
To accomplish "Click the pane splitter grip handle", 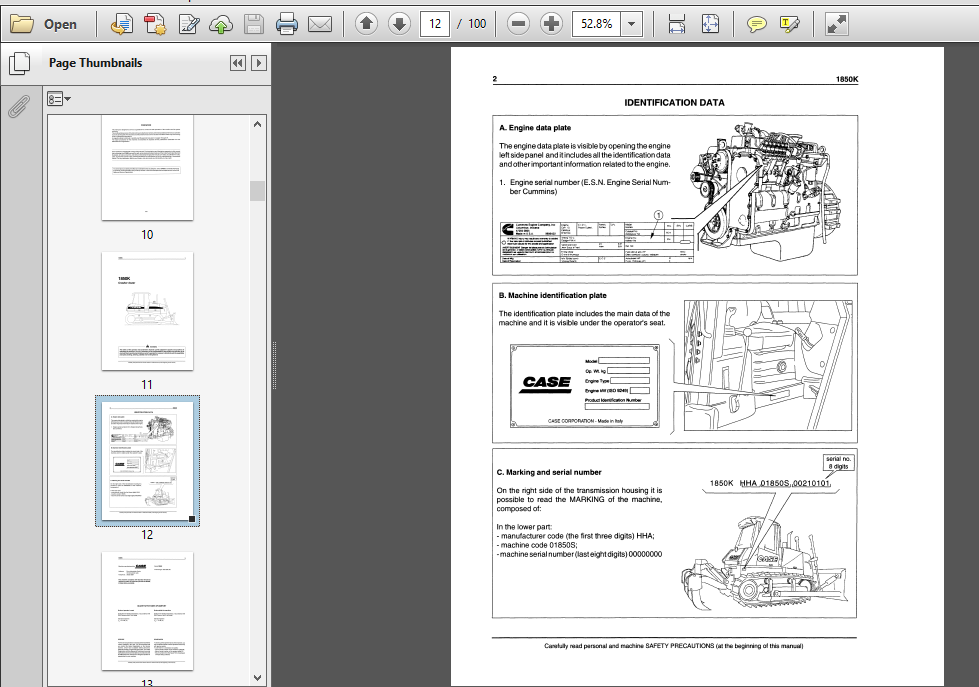I will [274, 365].
